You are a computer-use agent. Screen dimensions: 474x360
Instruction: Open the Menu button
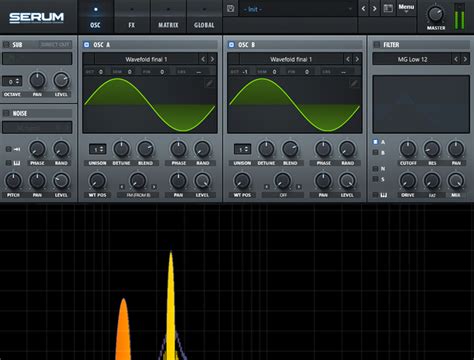pyautogui.click(x=406, y=8)
